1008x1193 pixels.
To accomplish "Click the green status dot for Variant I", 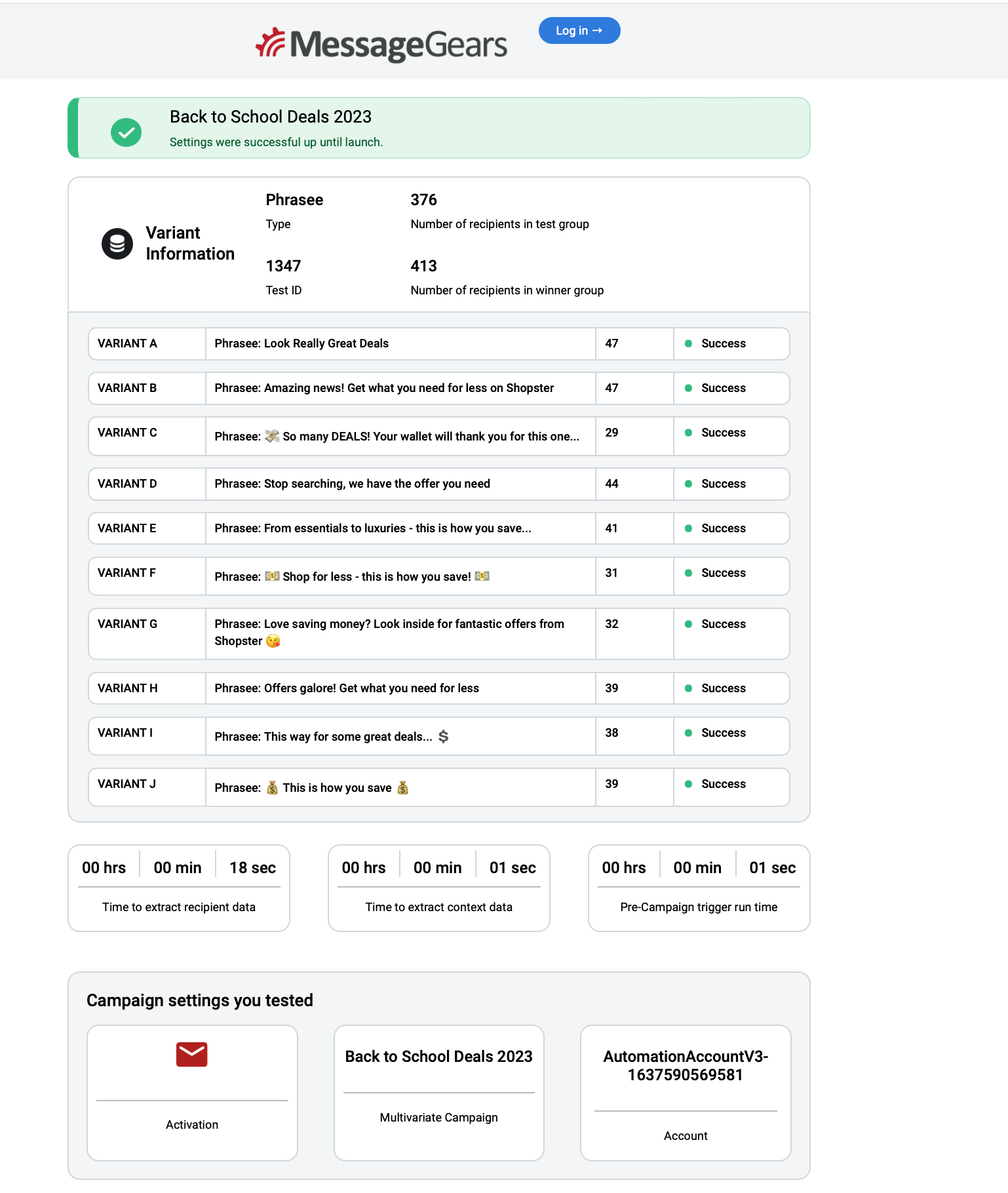I will [688, 733].
